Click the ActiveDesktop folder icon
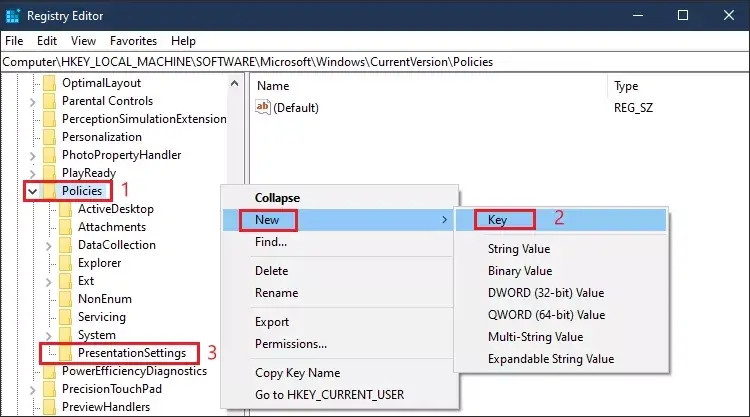Screen dimensions: 750x417 pos(66,209)
